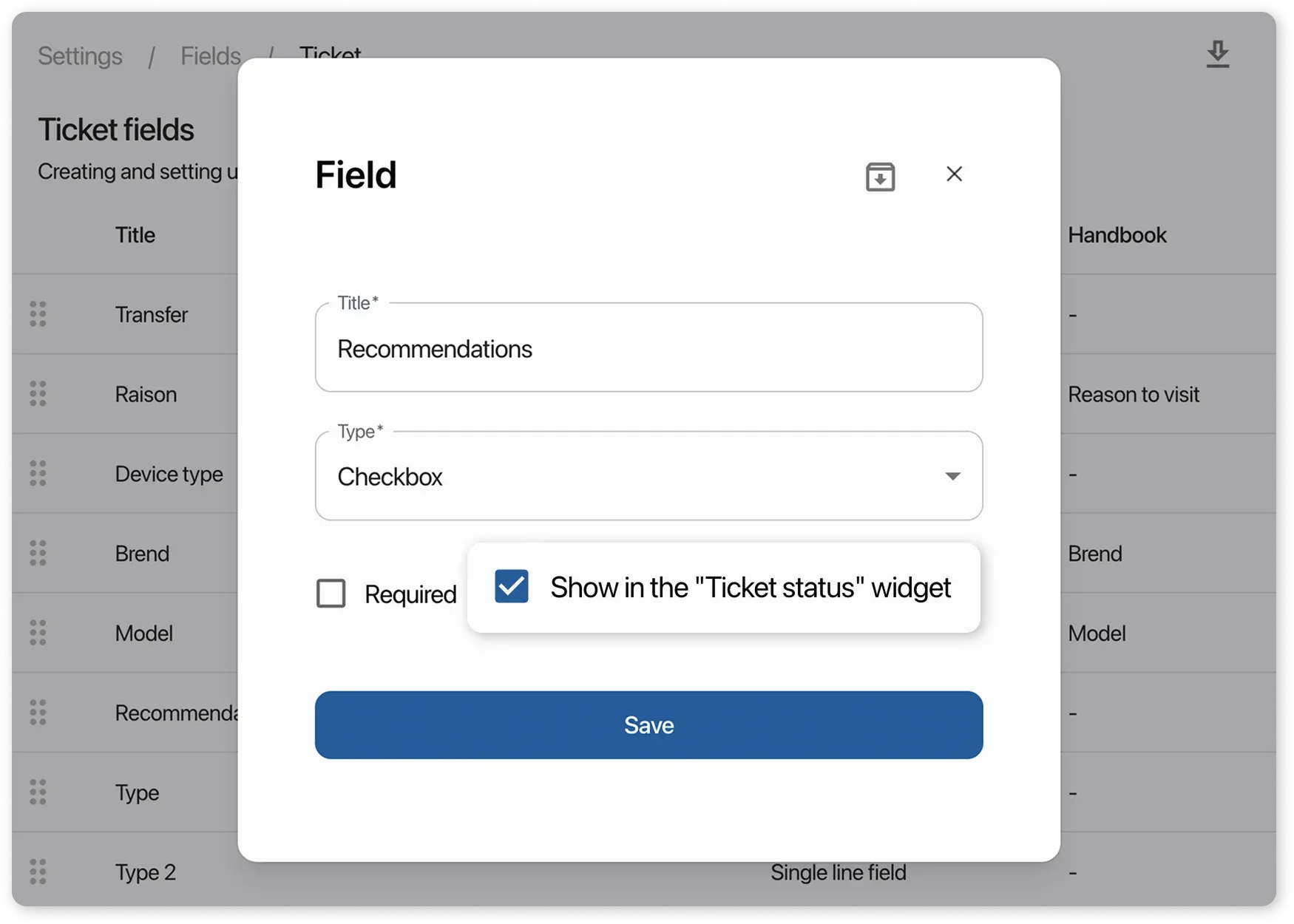Click the drag handle beside Raison
Viewport: 1294px width, 924px height.
click(x=38, y=394)
